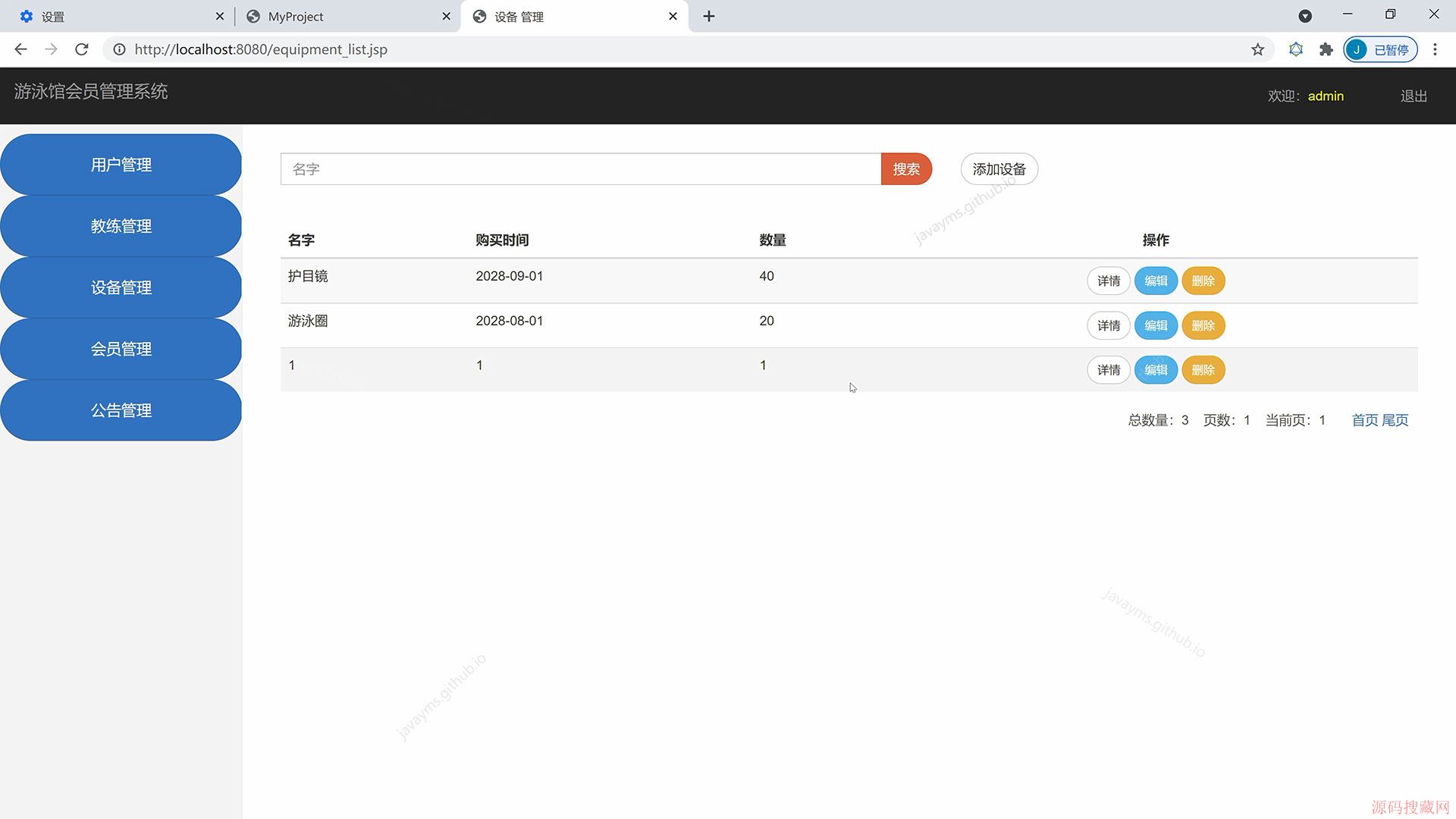This screenshot has width=1456, height=819.
Task: Open a new browser tab
Action: point(708,16)
